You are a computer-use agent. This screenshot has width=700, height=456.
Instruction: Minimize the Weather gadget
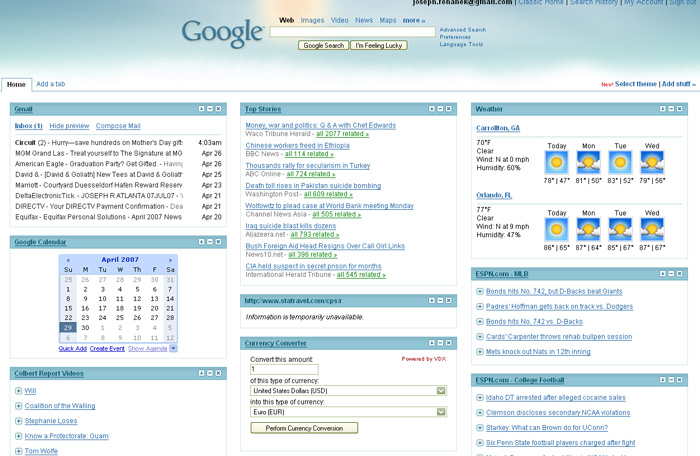671,109
